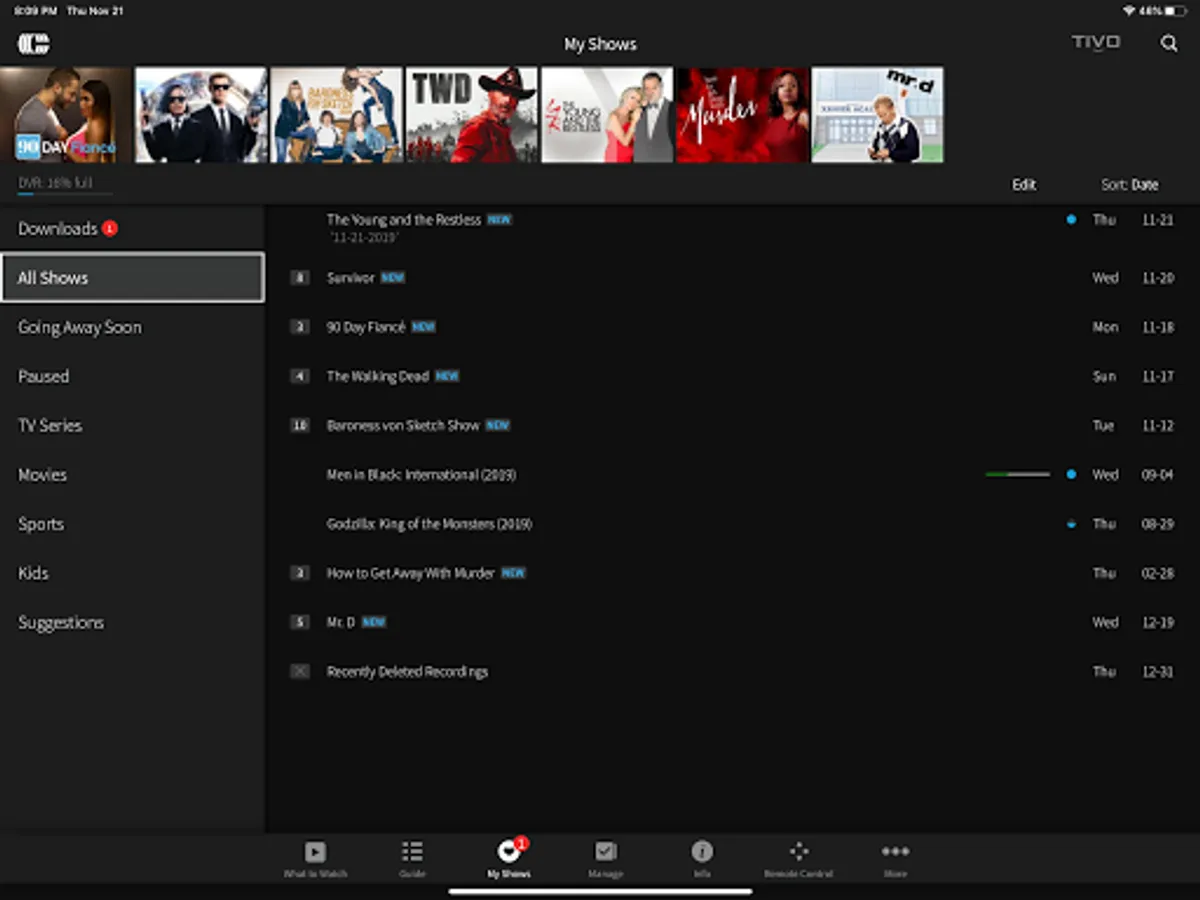This screenshot has width=1200, height=900.
Task: Select the Going Away Soon category
Action: tap(80, 327)
